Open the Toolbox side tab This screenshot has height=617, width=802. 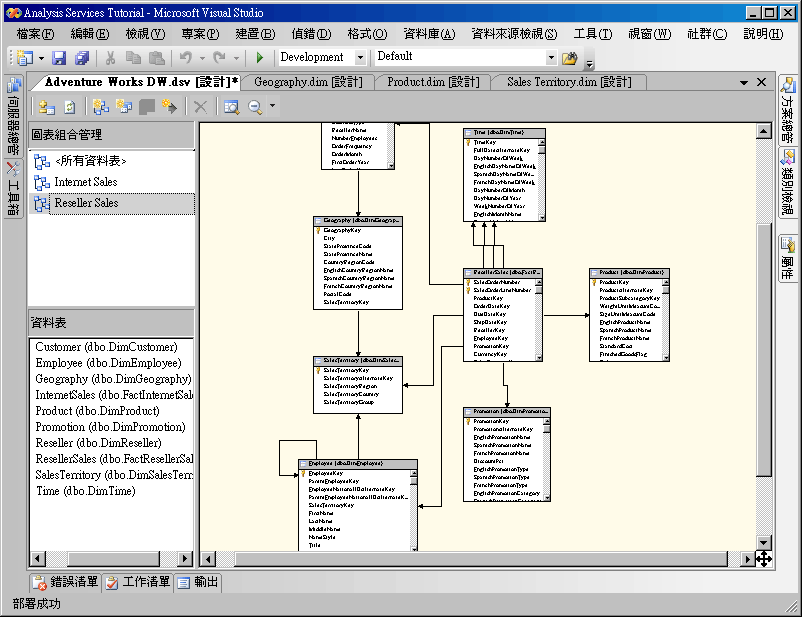pyautogui.click(x=14, y=189)
